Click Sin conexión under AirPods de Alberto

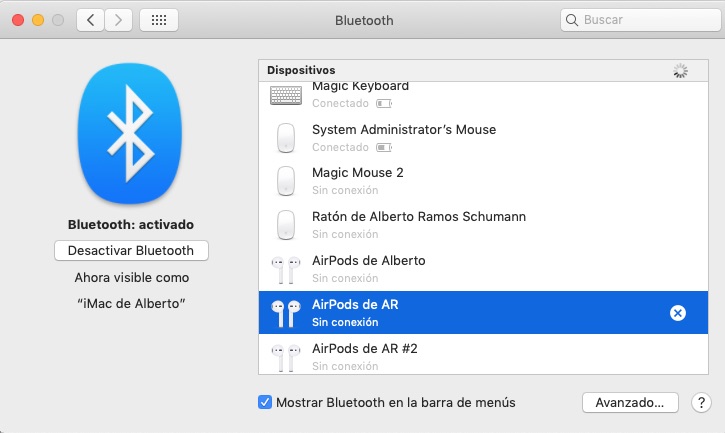(345, 278)
